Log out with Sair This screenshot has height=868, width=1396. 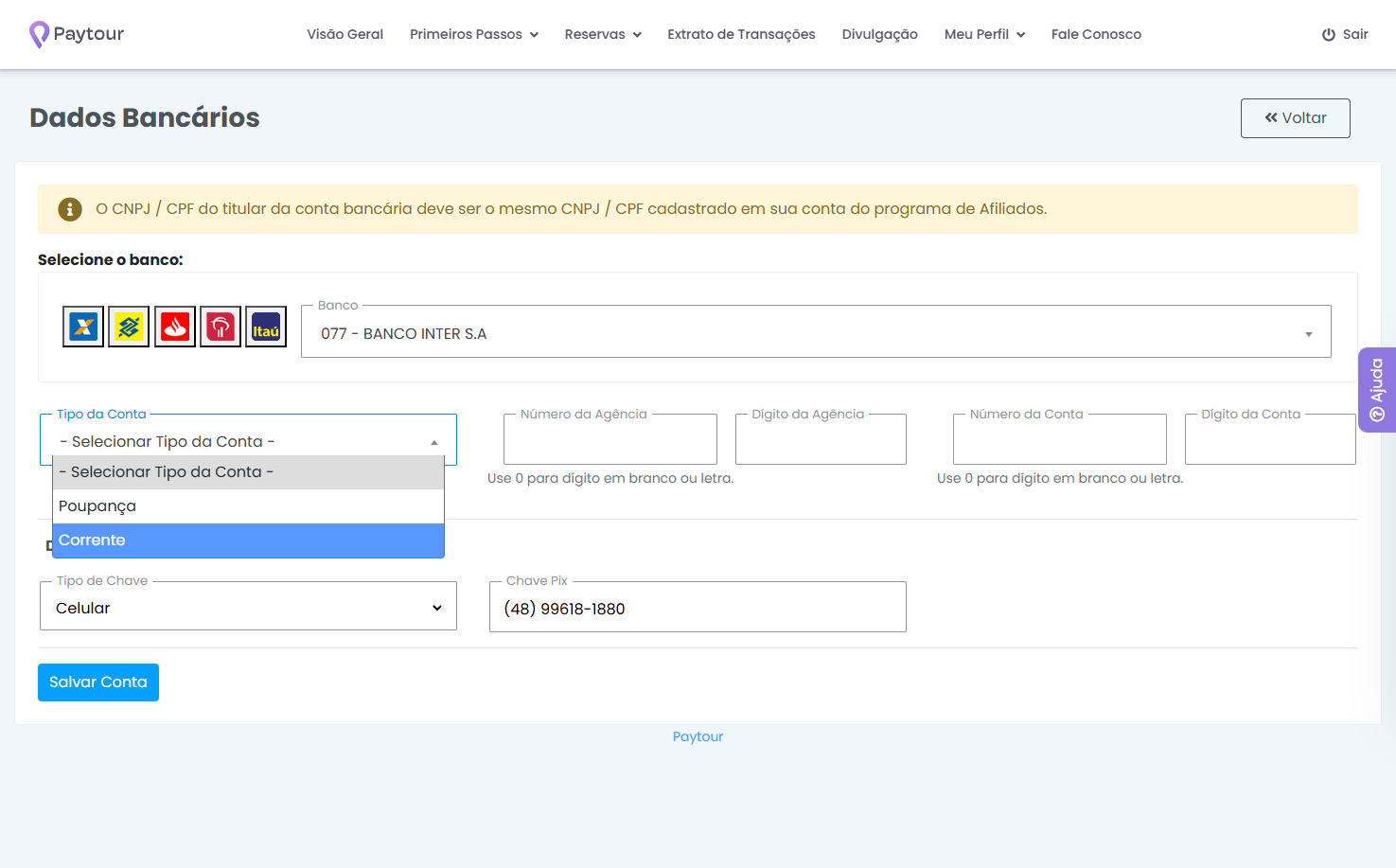tap(1345, 34)
